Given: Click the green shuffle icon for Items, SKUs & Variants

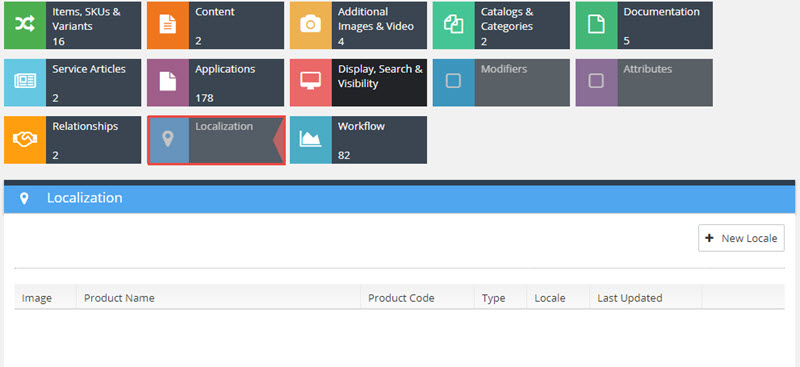Looking at the screenshot, I should click(25, 25).
